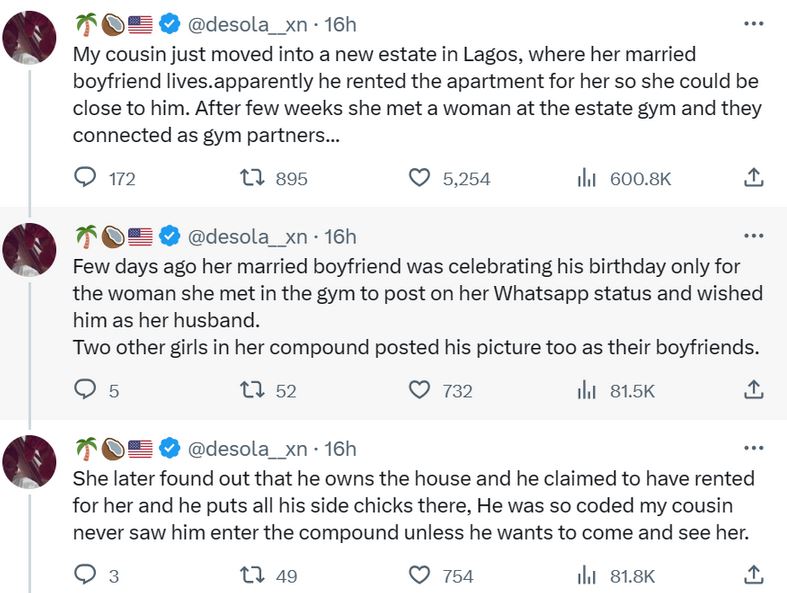Open @desola__xn profile from first tweet
The height and width of the screenshot is (593, 787).
coord(247,24)
